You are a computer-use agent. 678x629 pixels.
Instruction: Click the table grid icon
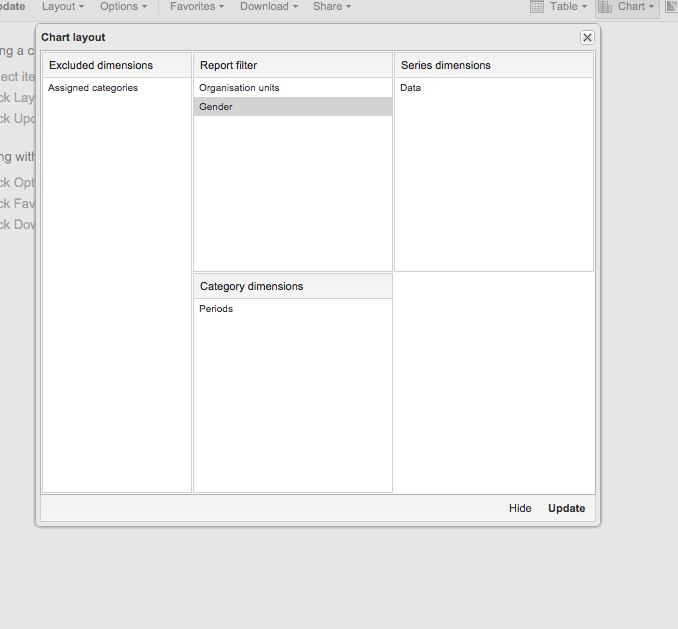[537, 7]
